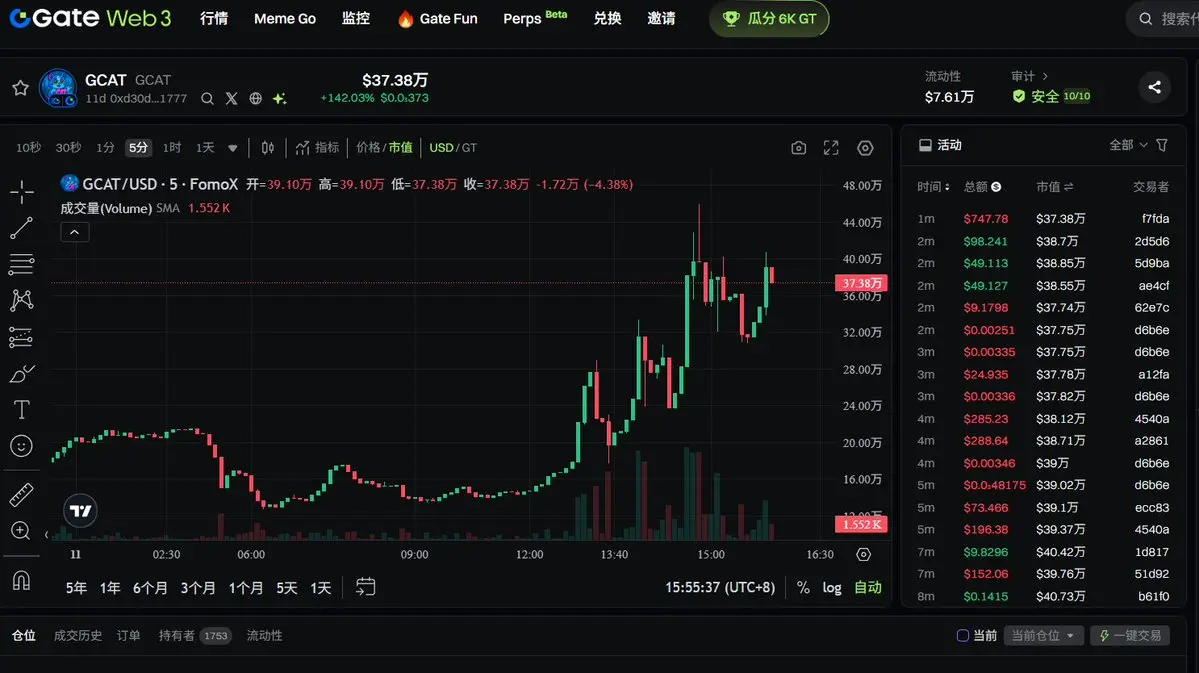
Task: Select the ruler measure tool
Action: point(21,495)
